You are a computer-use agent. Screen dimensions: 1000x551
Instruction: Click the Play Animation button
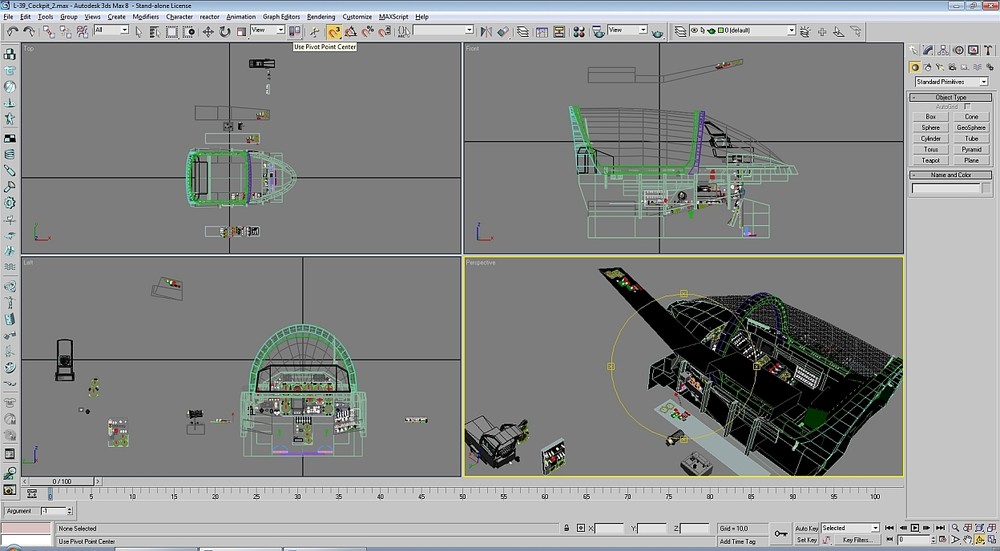coord(913,528)
